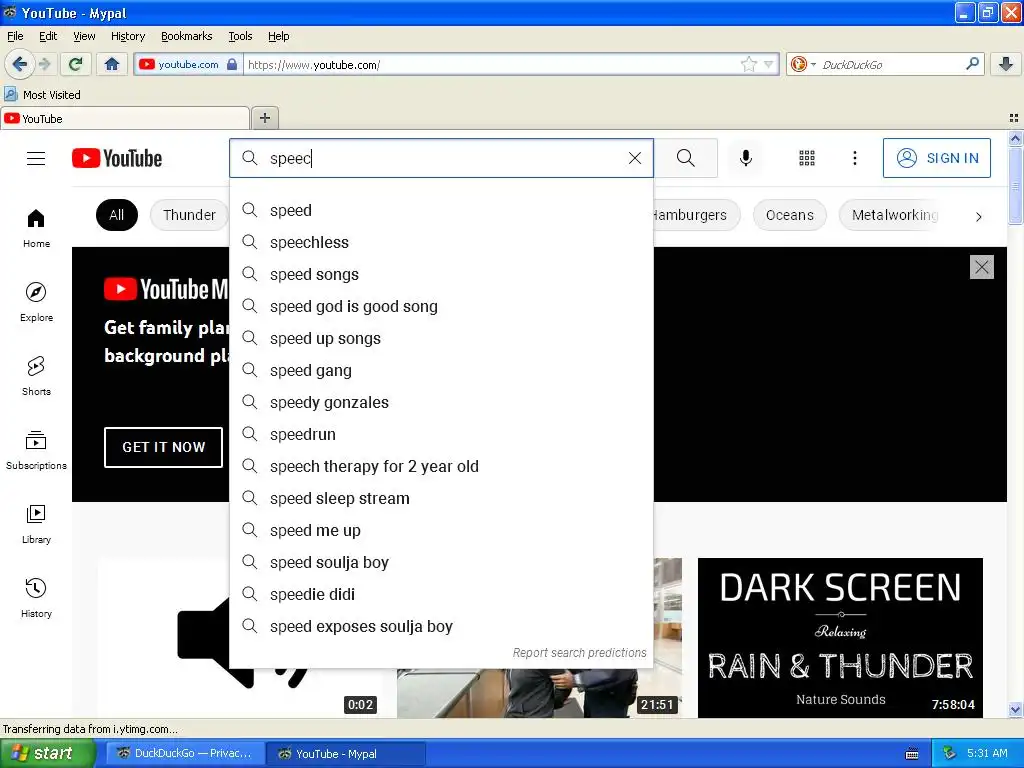Image resolution: width=1024 pixels, height=768 pixels.
Task: Show more category chips with right chevron
Action: click(978, 216)
